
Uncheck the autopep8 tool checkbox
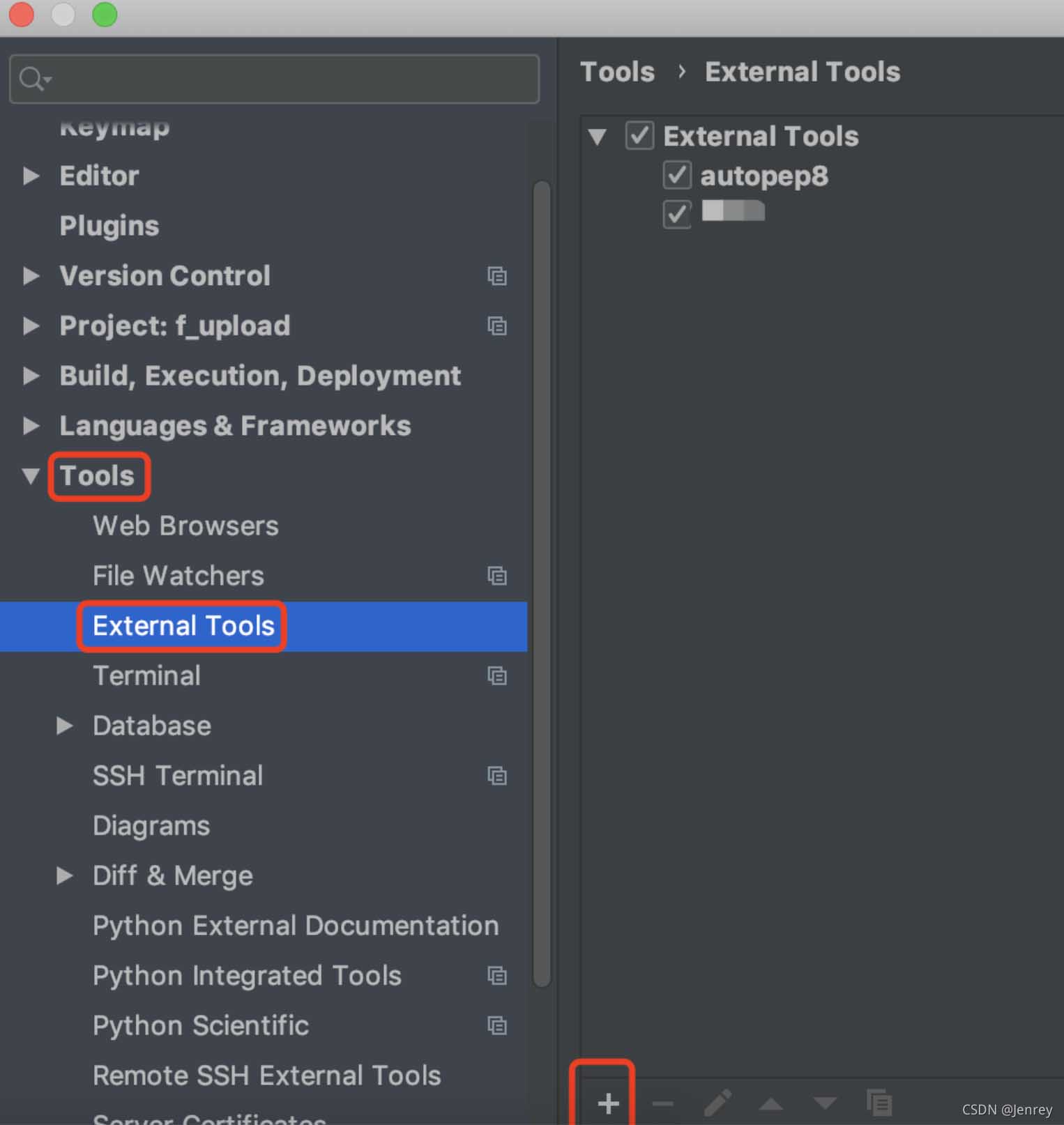(676, 176)
